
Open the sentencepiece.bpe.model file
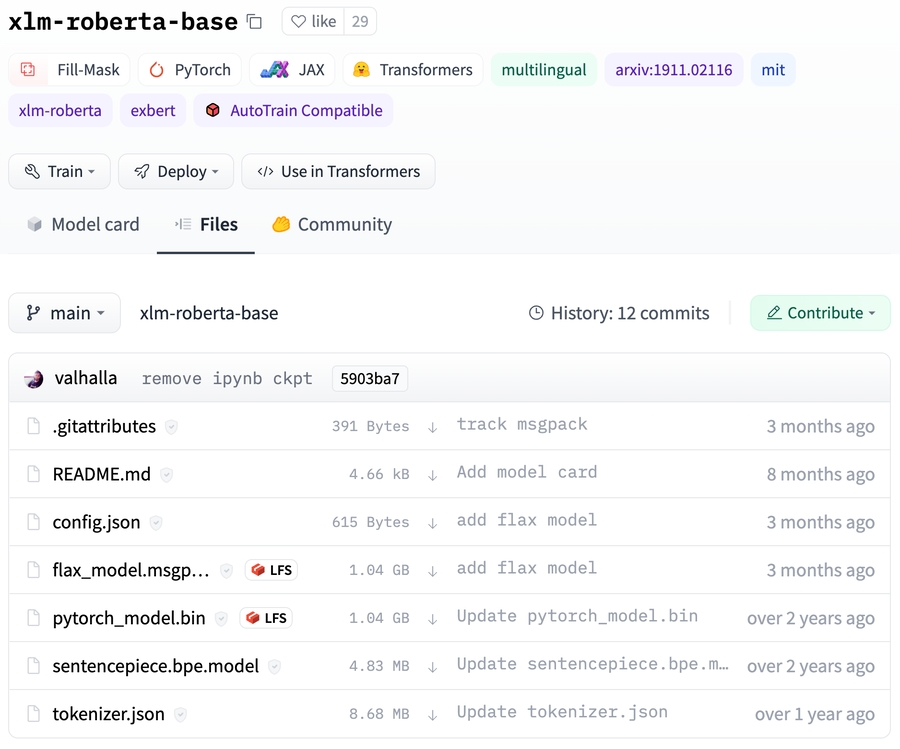click(155, 666)
